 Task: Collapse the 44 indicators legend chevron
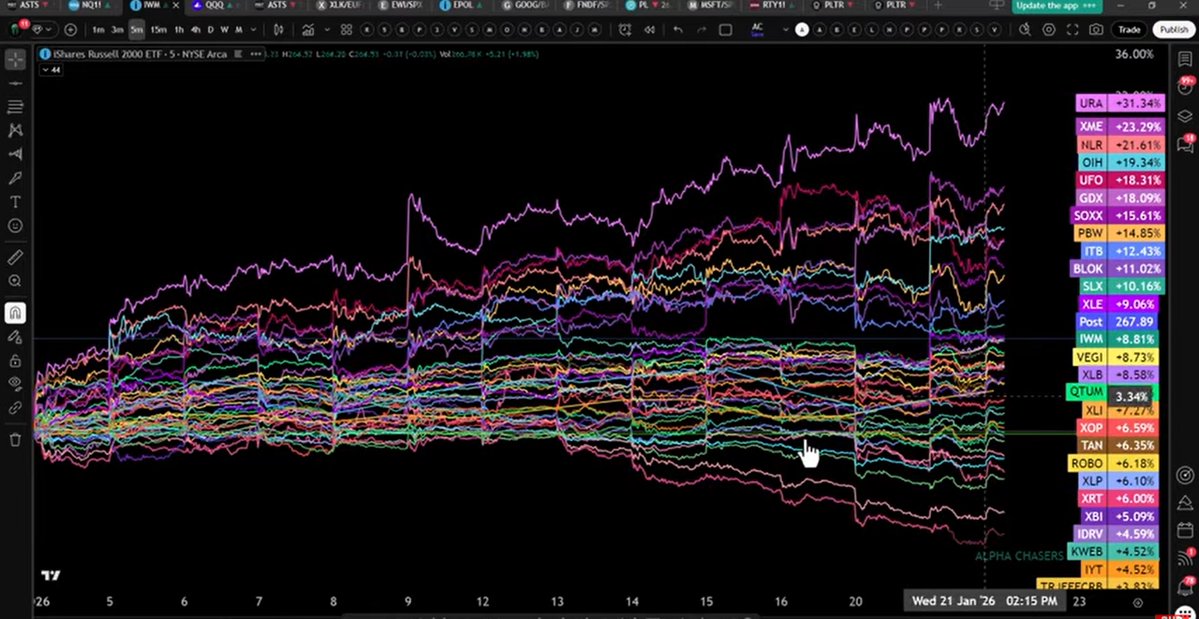pos(50,70)
